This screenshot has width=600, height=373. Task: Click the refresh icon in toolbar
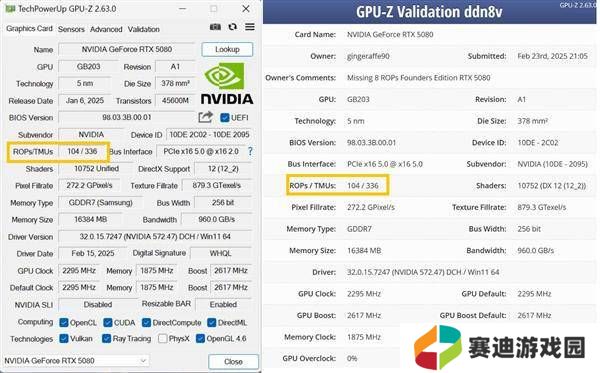pyautogui.click(x=233, y=27)
